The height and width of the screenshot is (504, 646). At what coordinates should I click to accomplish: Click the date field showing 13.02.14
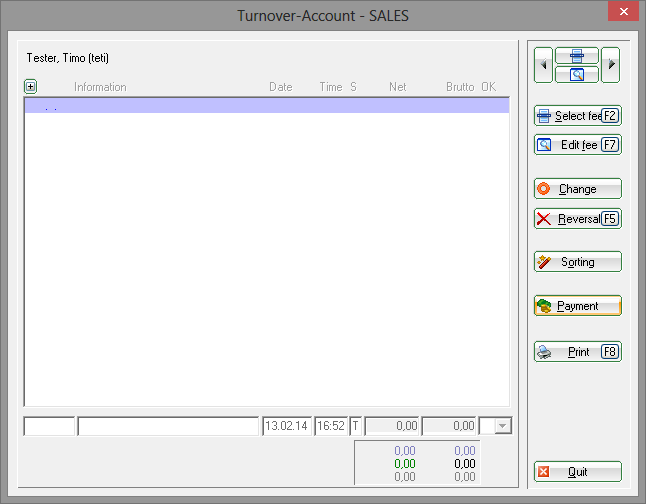point(287,426)
